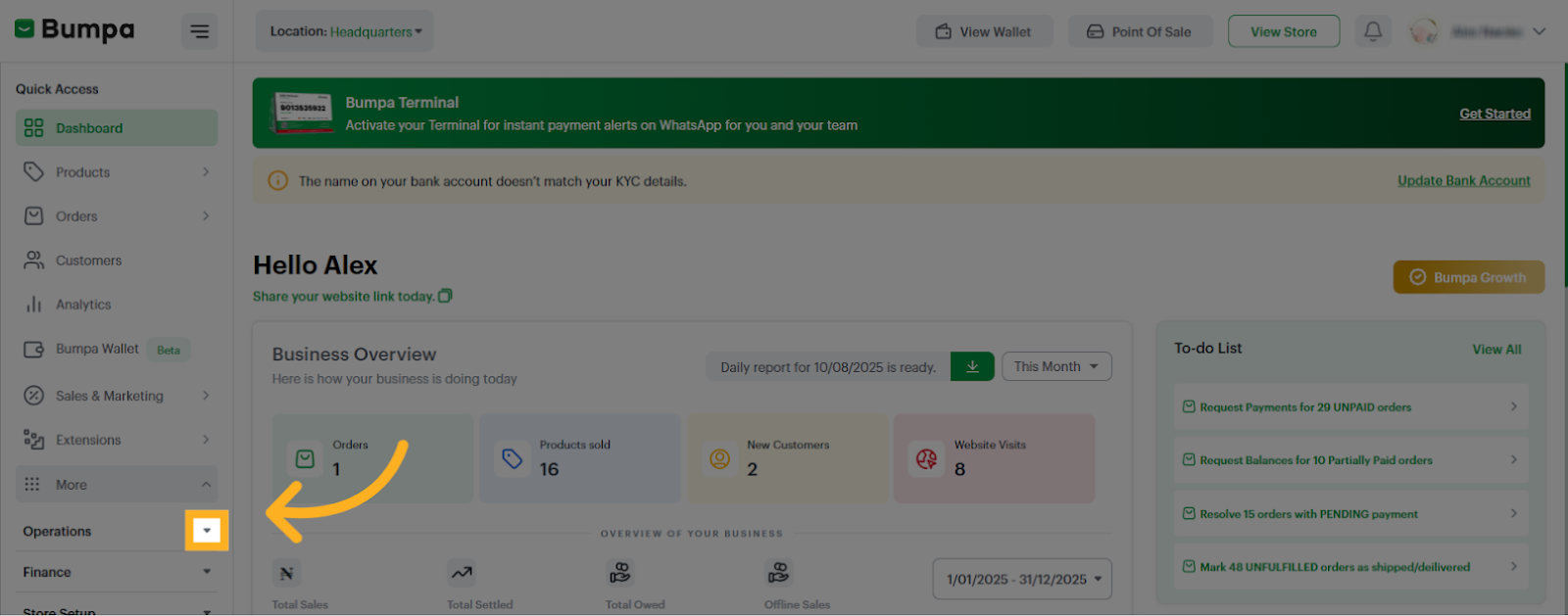Click the KYC warning info icon
The image size is (1568, 616).
point(278,181)
